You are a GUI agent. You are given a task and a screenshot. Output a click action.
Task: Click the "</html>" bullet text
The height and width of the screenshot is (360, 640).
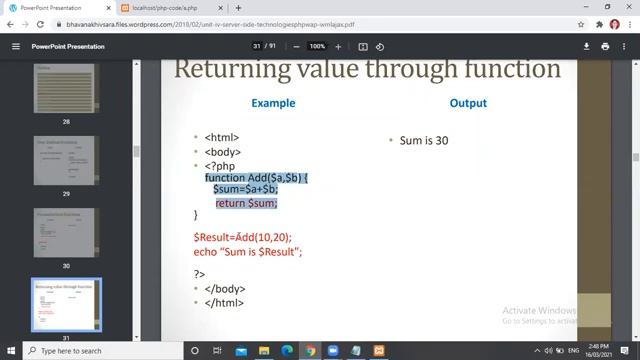point(224,303)
